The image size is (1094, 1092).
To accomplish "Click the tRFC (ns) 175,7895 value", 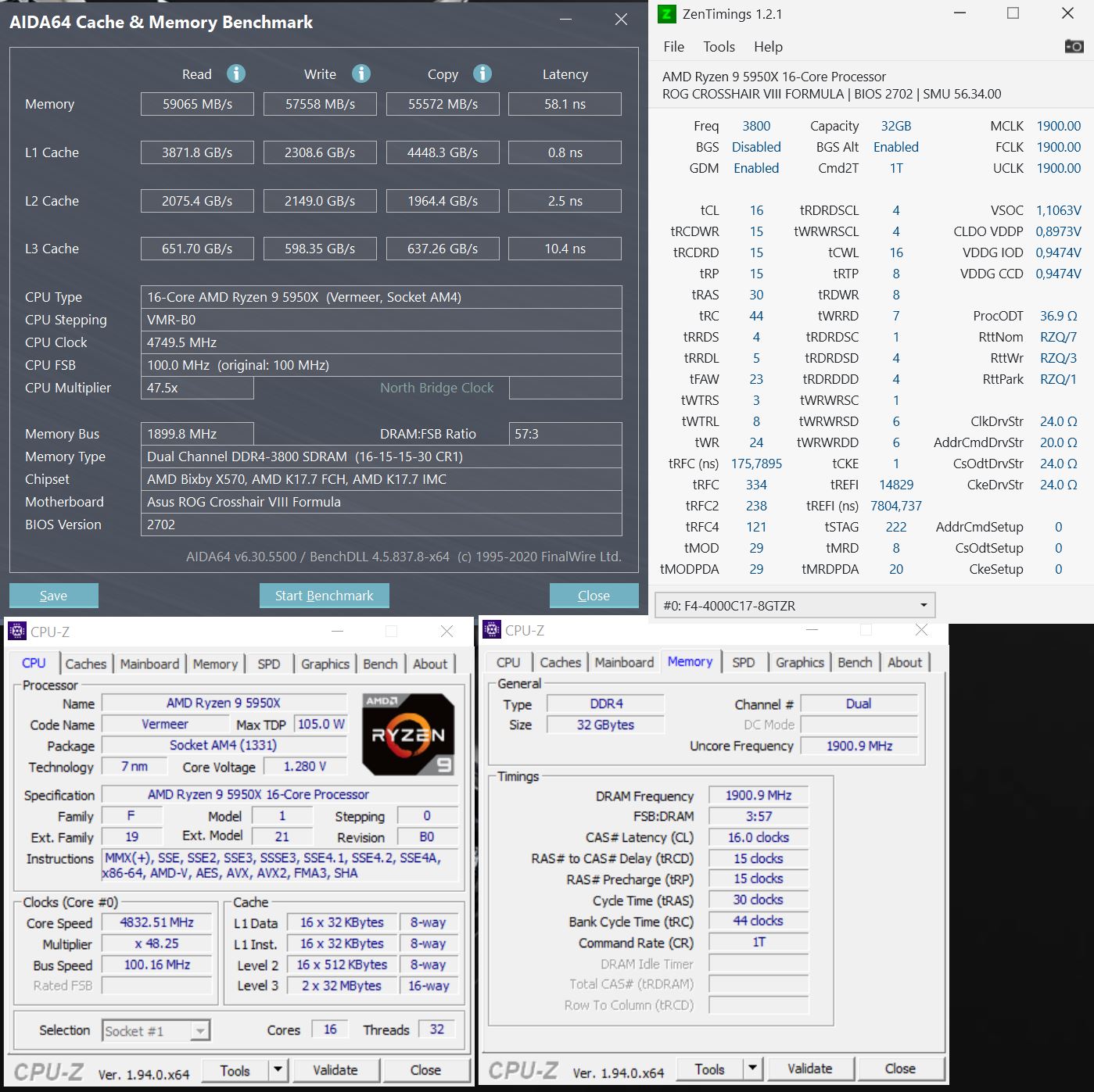I will 756,464.
